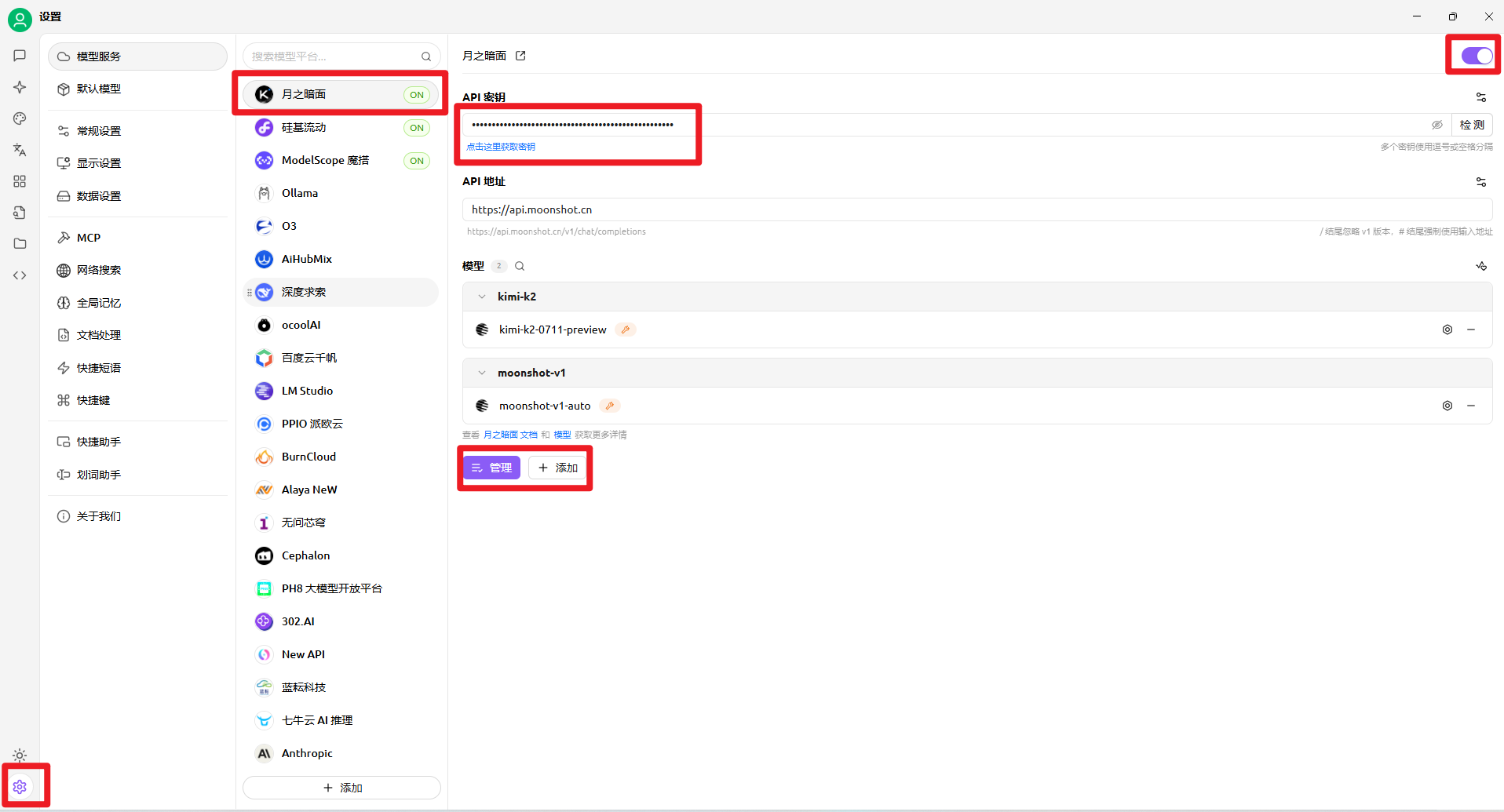The image size is (1504, 812).
Task: Open settings gear for kimi-k2-0711-preview
Action: tap(1447, 330)
